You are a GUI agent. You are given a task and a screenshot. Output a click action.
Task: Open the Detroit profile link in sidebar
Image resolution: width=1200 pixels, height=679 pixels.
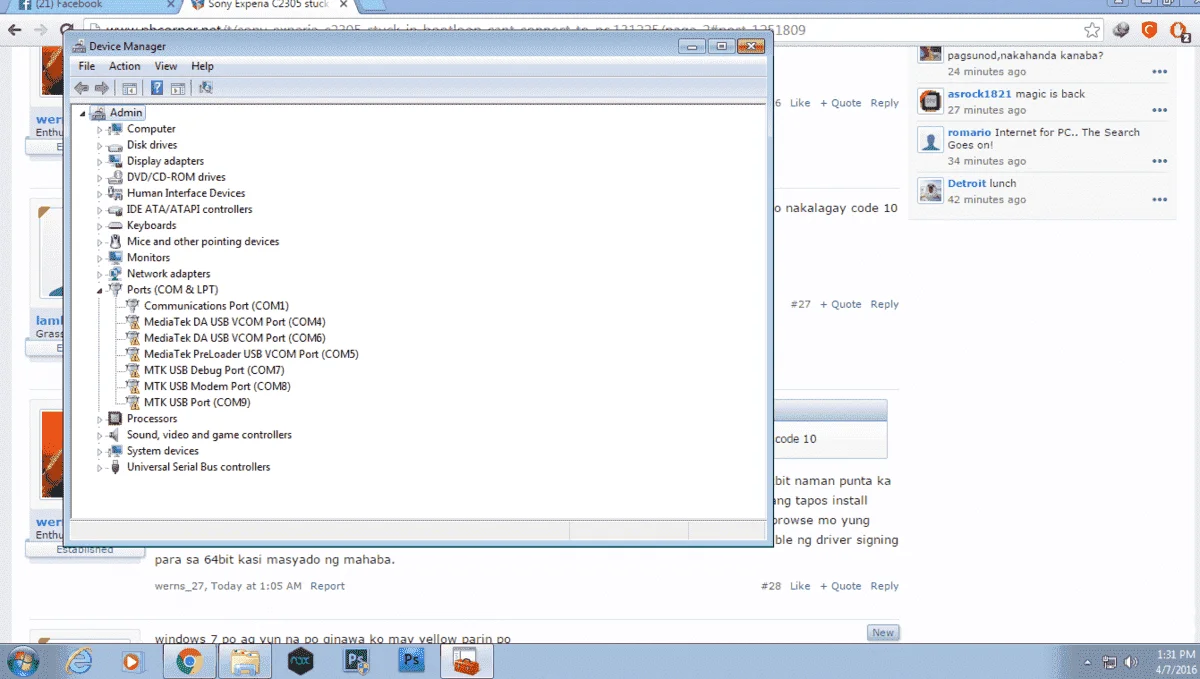pos(966,183)
